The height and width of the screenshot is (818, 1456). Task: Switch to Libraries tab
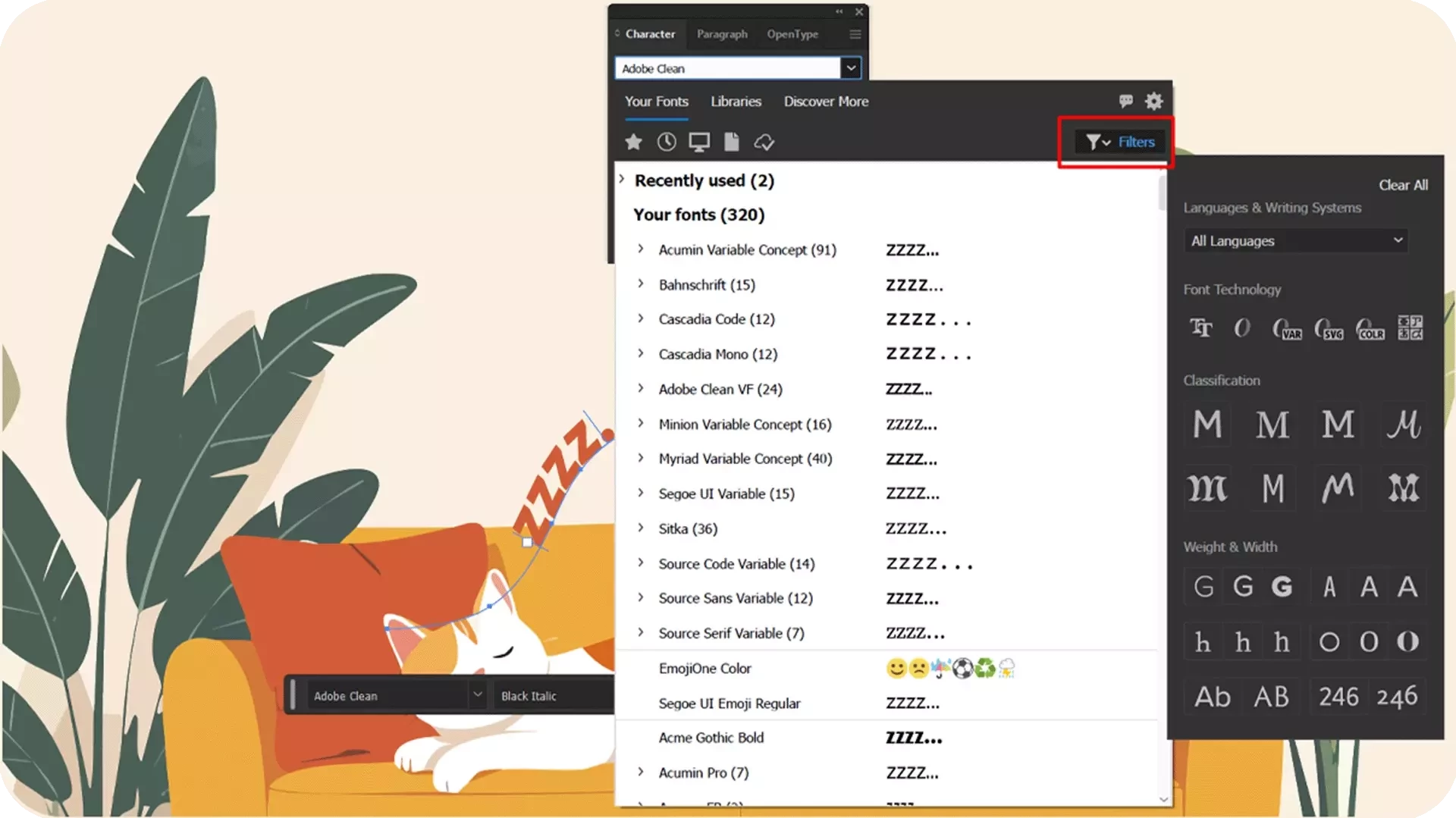tap(736, 102)
